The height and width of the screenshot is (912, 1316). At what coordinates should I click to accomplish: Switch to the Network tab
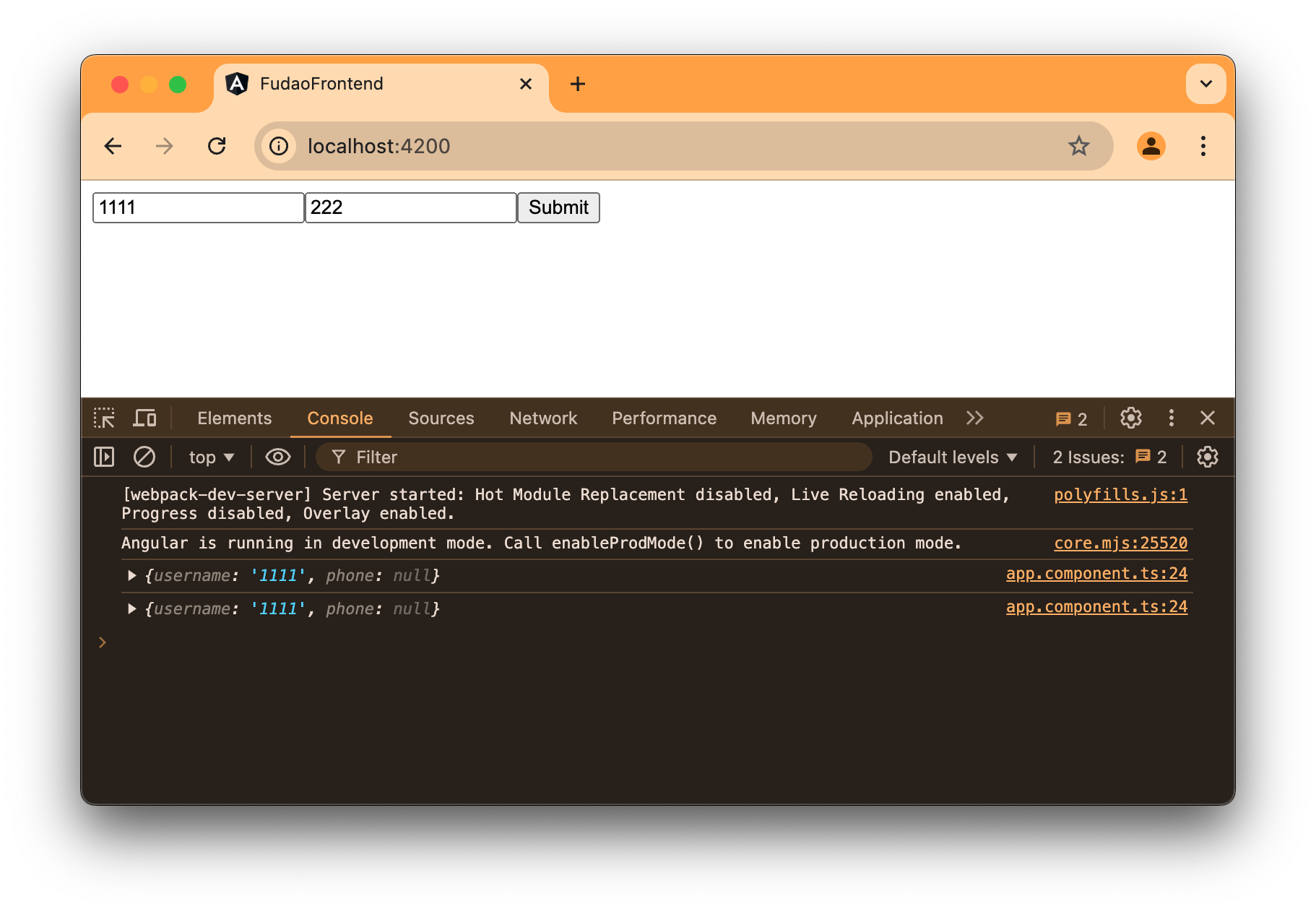[x=542, y=418]
